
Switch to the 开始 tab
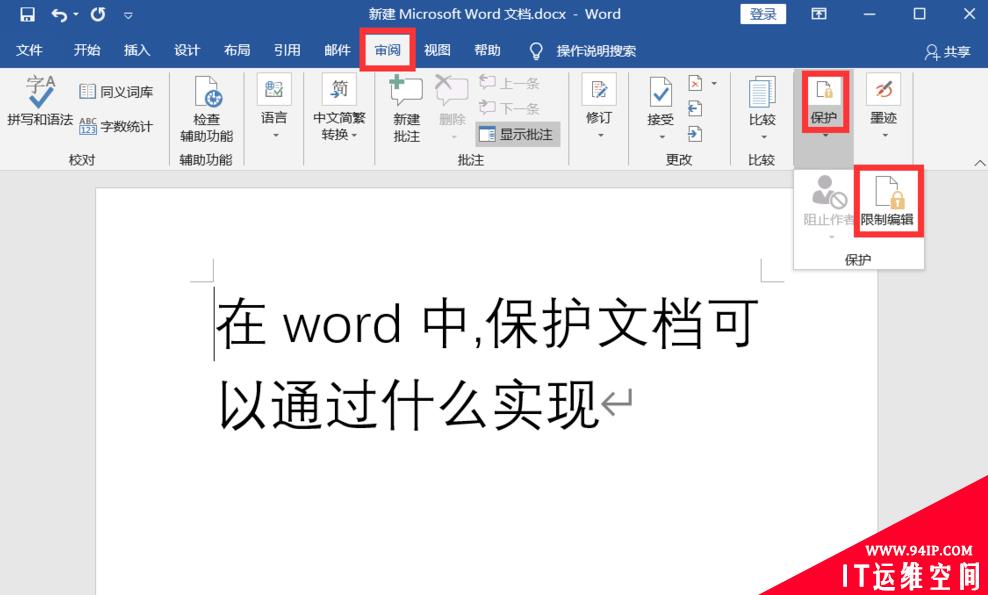click(x=87, y=50)
